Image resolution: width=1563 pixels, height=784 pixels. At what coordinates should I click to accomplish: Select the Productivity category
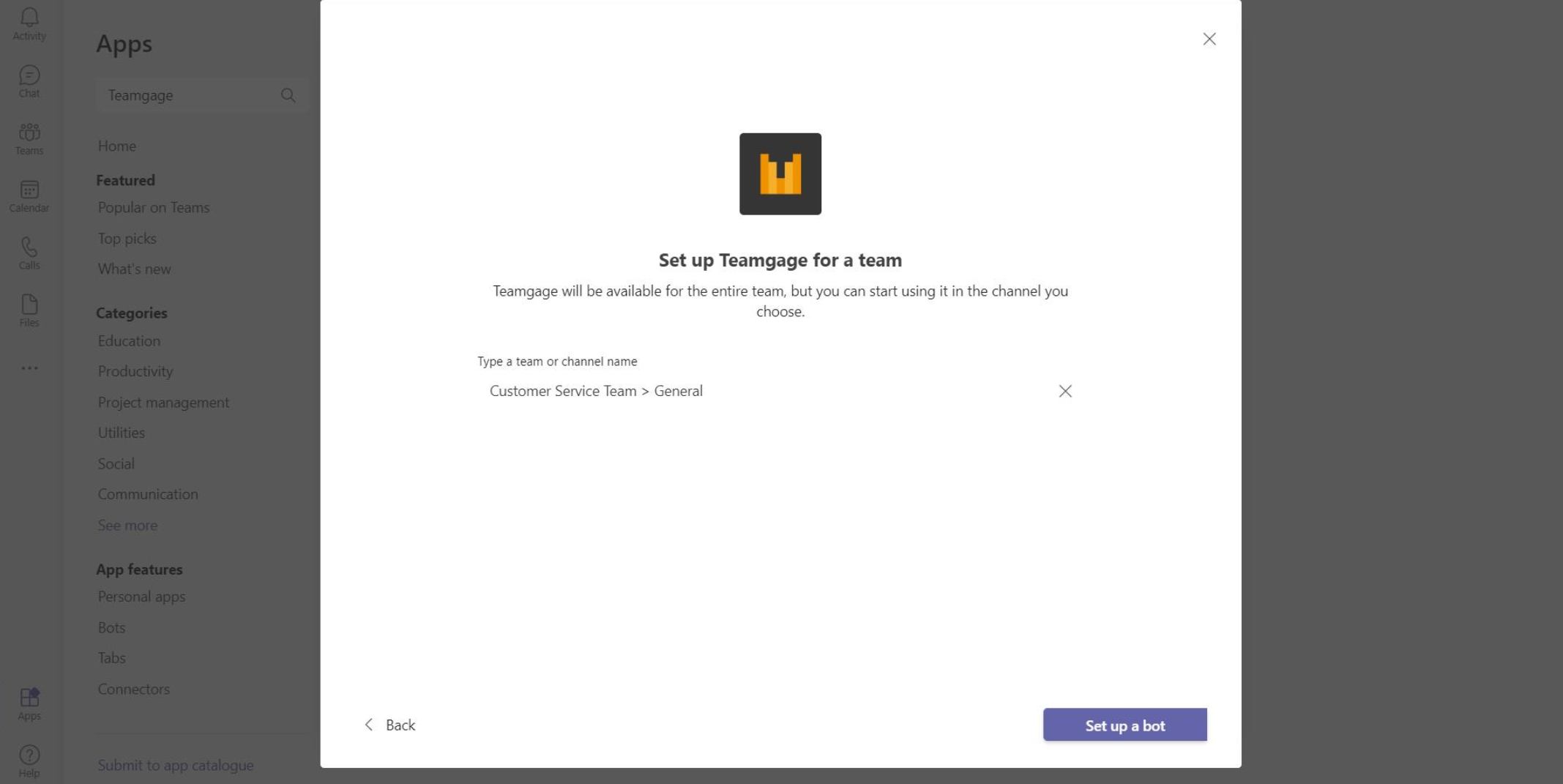point(135,371)
